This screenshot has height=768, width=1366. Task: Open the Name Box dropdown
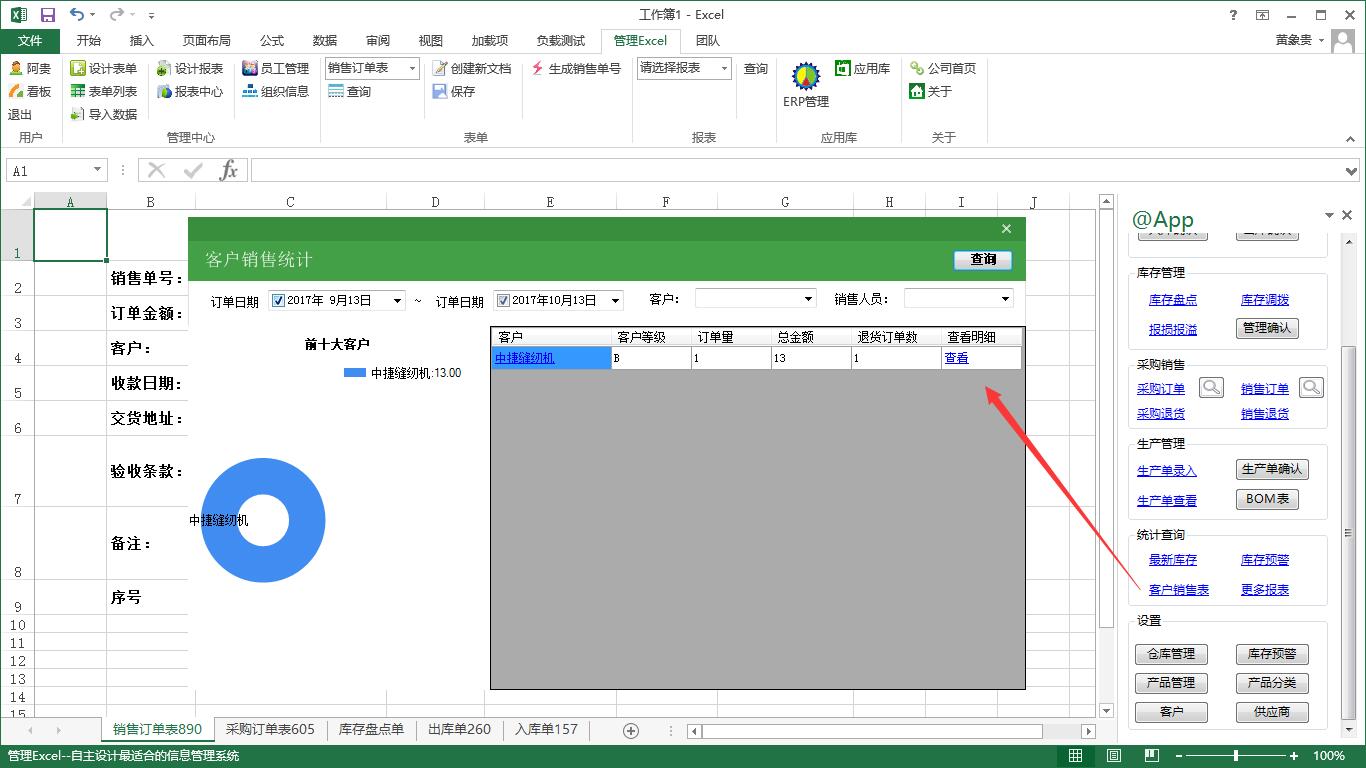[x=97, y=171]
